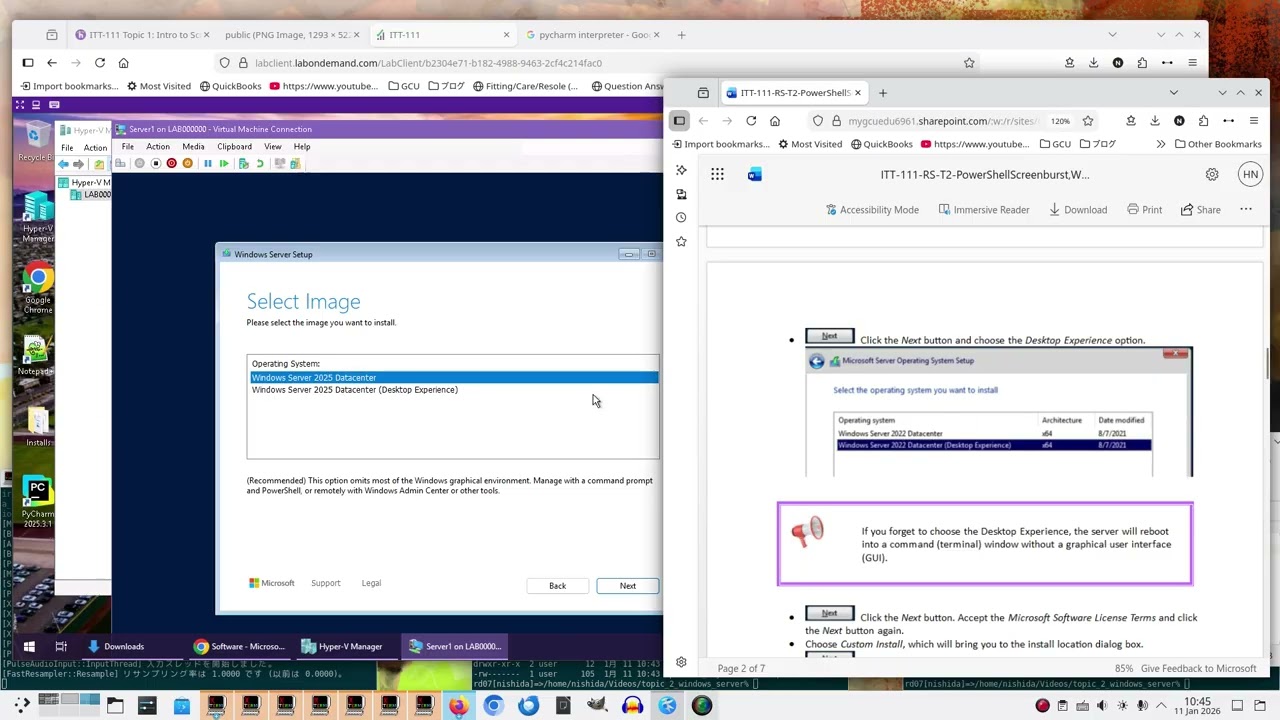The image size is (1280, 720).
Task: Open hamburger menu in SharePoint browser
Action: tap(1253, 121)
